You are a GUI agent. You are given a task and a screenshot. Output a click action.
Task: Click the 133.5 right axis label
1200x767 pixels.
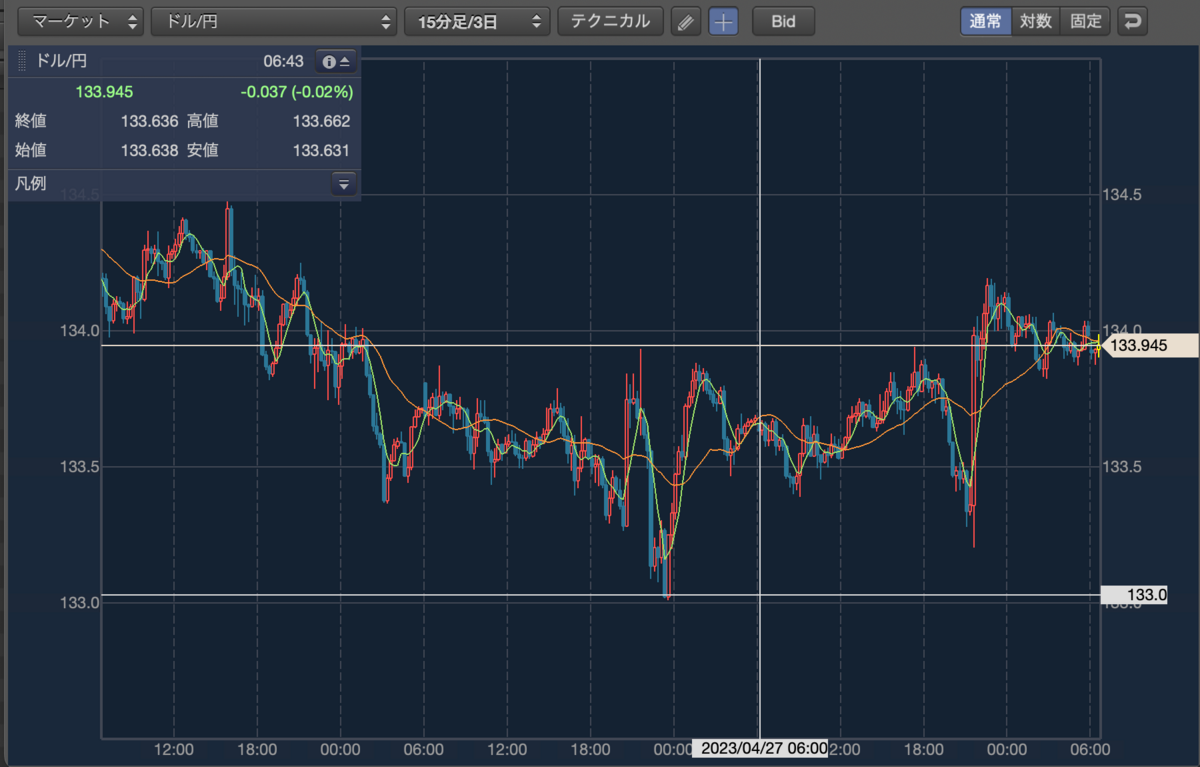click(1121, 467)
